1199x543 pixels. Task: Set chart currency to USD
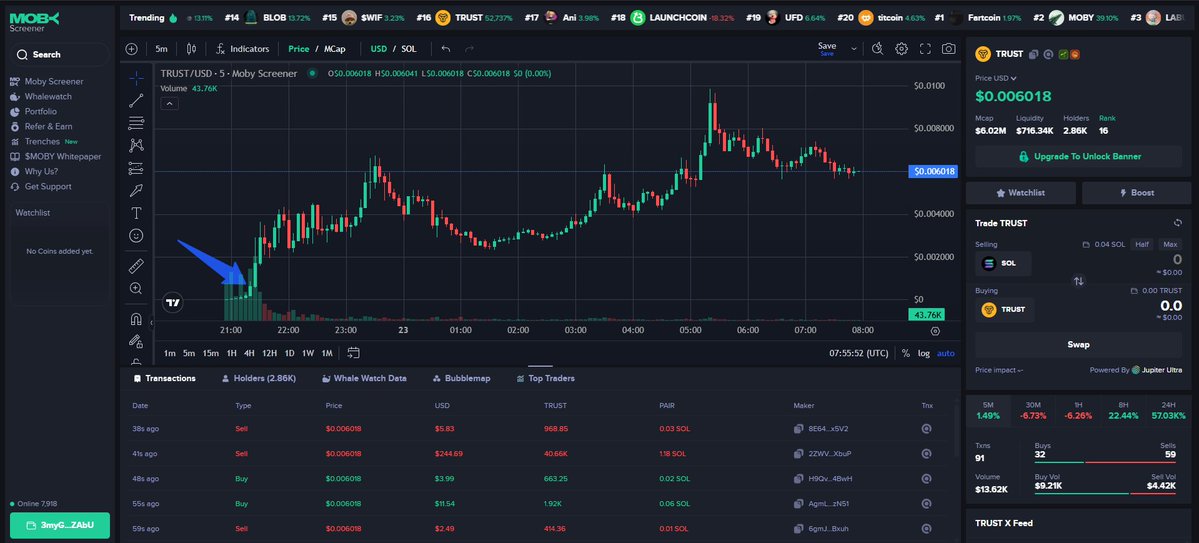point(379,49)
